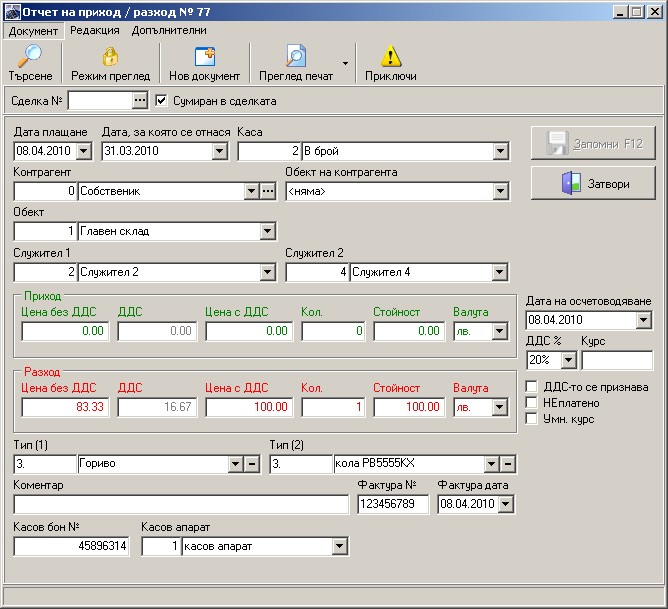Click the Приключи warning icon
The image size is (668, 609).
391,56
